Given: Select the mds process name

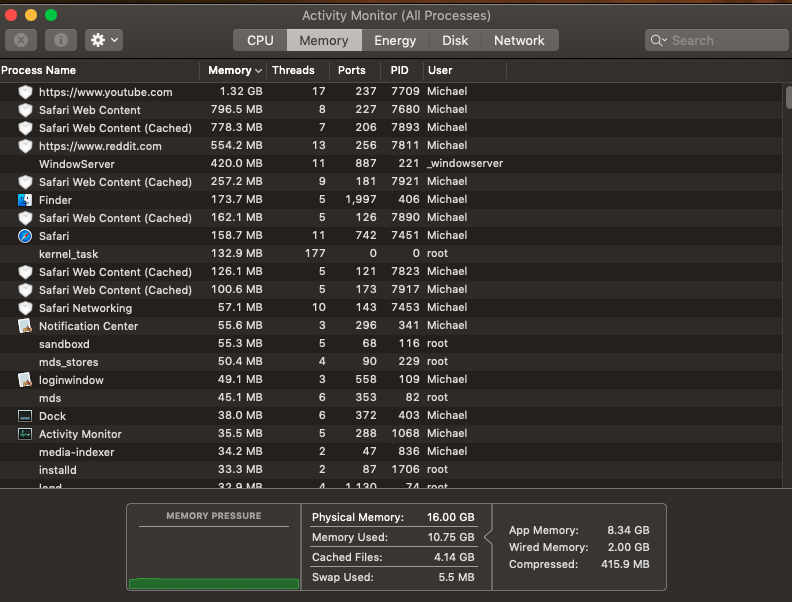Looking at the screenshot, I should coord(50,398).
